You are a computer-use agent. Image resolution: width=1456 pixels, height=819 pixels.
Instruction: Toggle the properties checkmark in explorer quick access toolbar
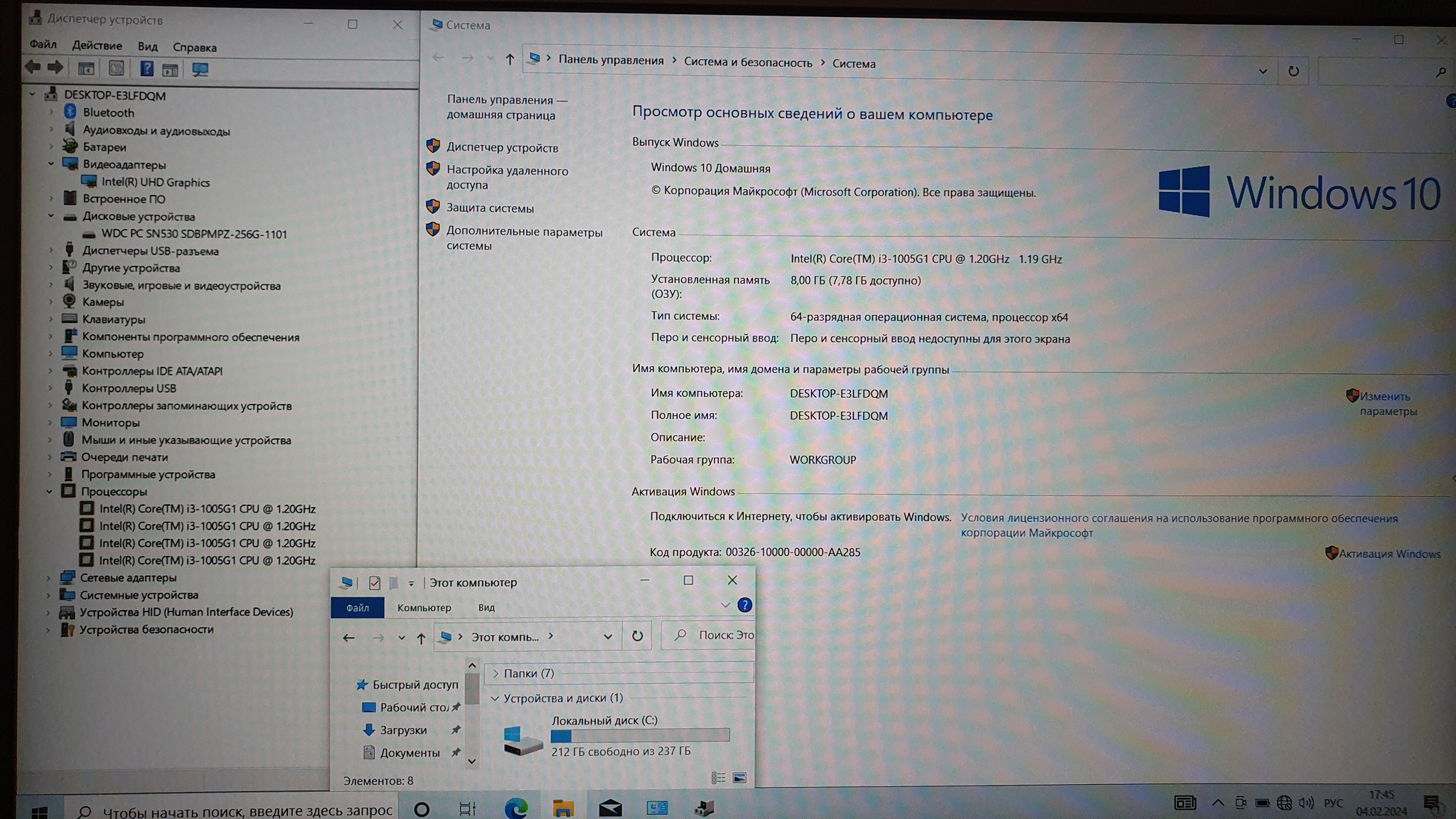(x=375, y=583)
